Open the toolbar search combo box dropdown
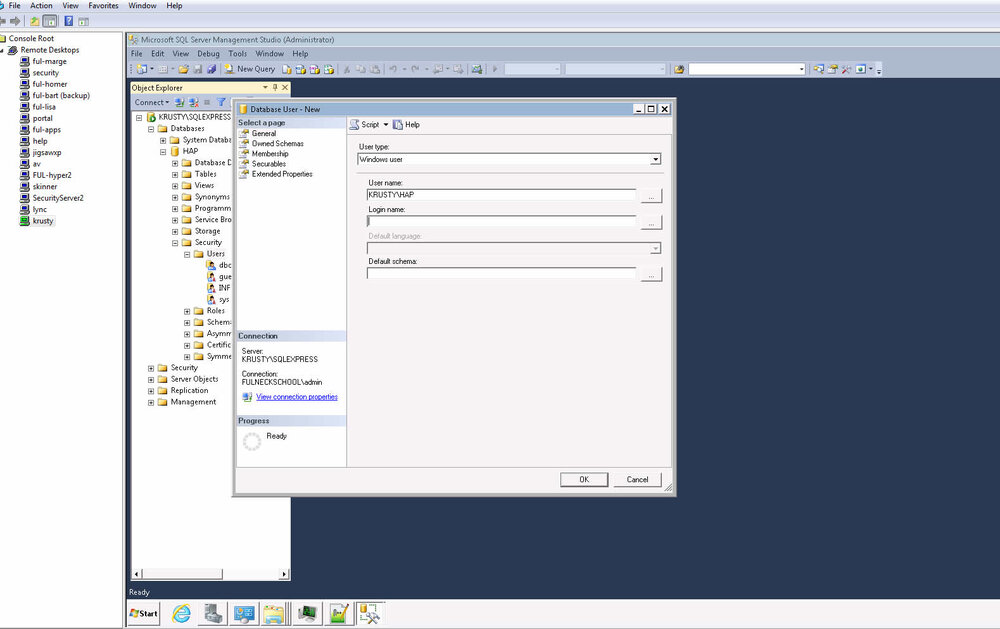The height and width of the screenshot is (629, 1000). 802,69
